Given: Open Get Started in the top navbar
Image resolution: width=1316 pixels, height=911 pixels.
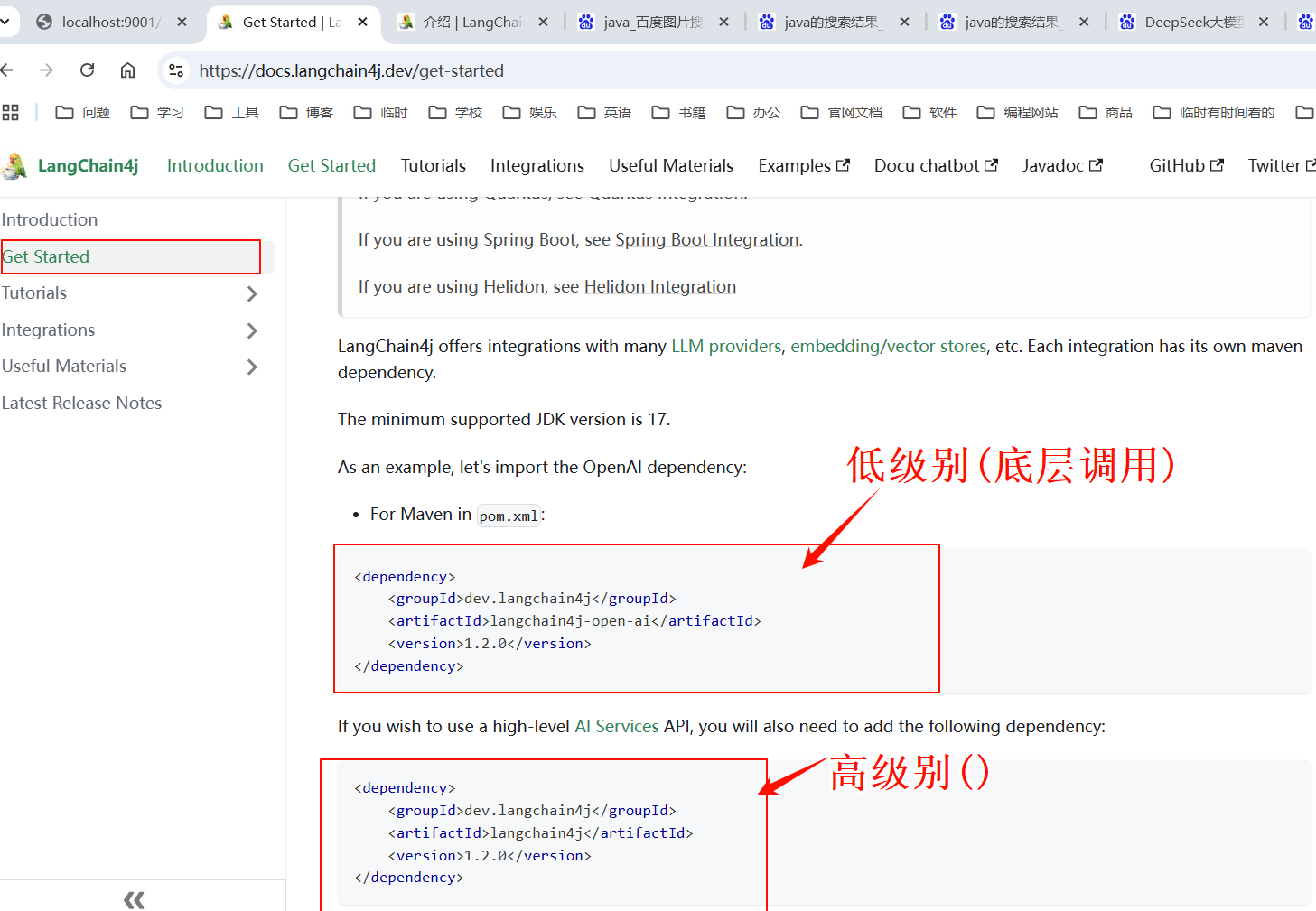Looking at the screenshot, I should pos(331,165).
